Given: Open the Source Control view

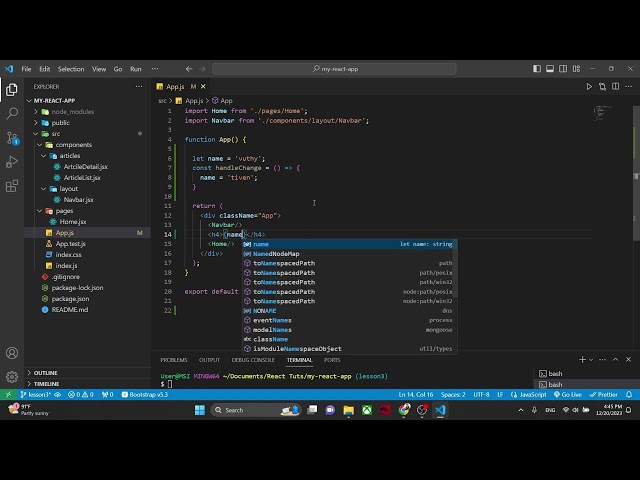Looking at the screenshot, I should tap(12, 138).
